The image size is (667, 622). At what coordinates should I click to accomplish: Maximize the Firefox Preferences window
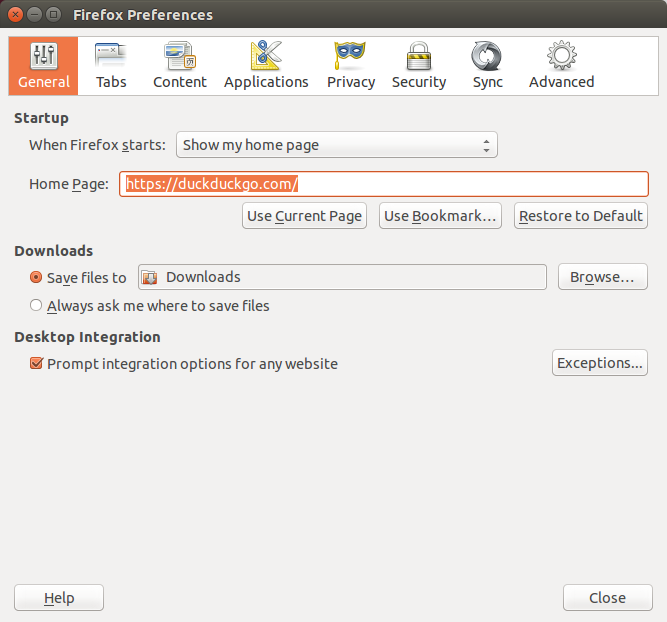(54, 14)
